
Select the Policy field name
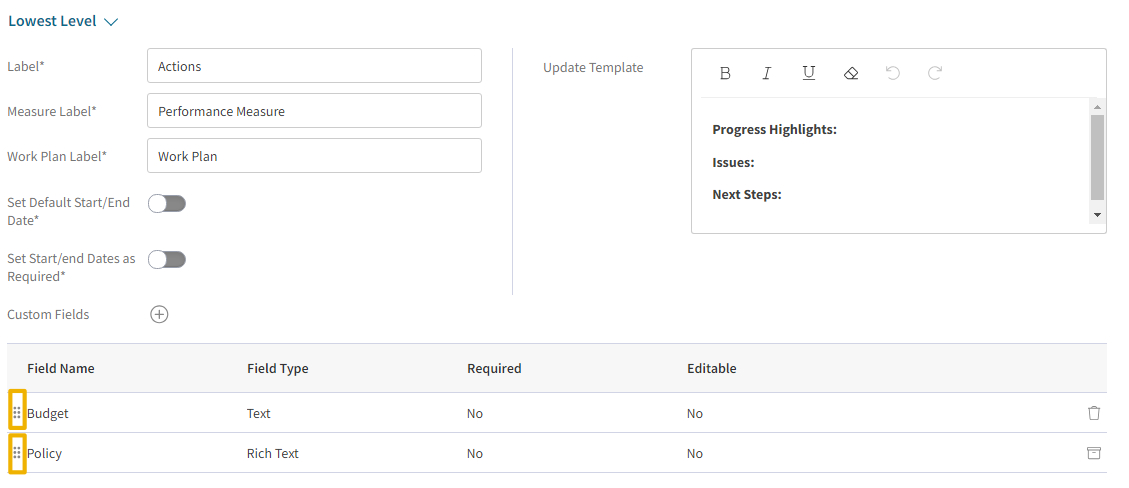pyautogui.click(x=45, y=453)
